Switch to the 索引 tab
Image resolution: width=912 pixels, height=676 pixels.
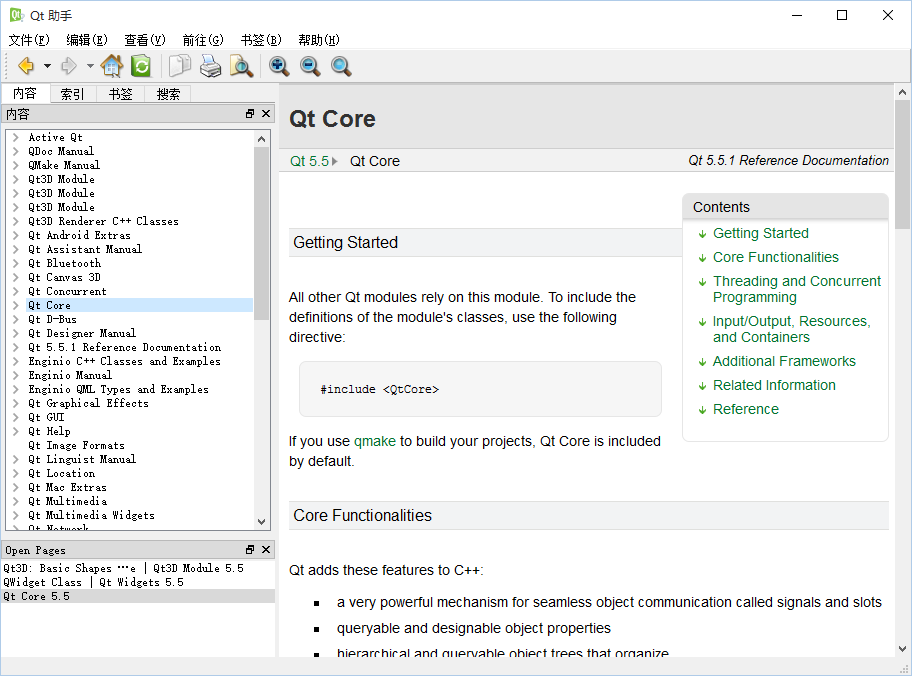point(73,94)
